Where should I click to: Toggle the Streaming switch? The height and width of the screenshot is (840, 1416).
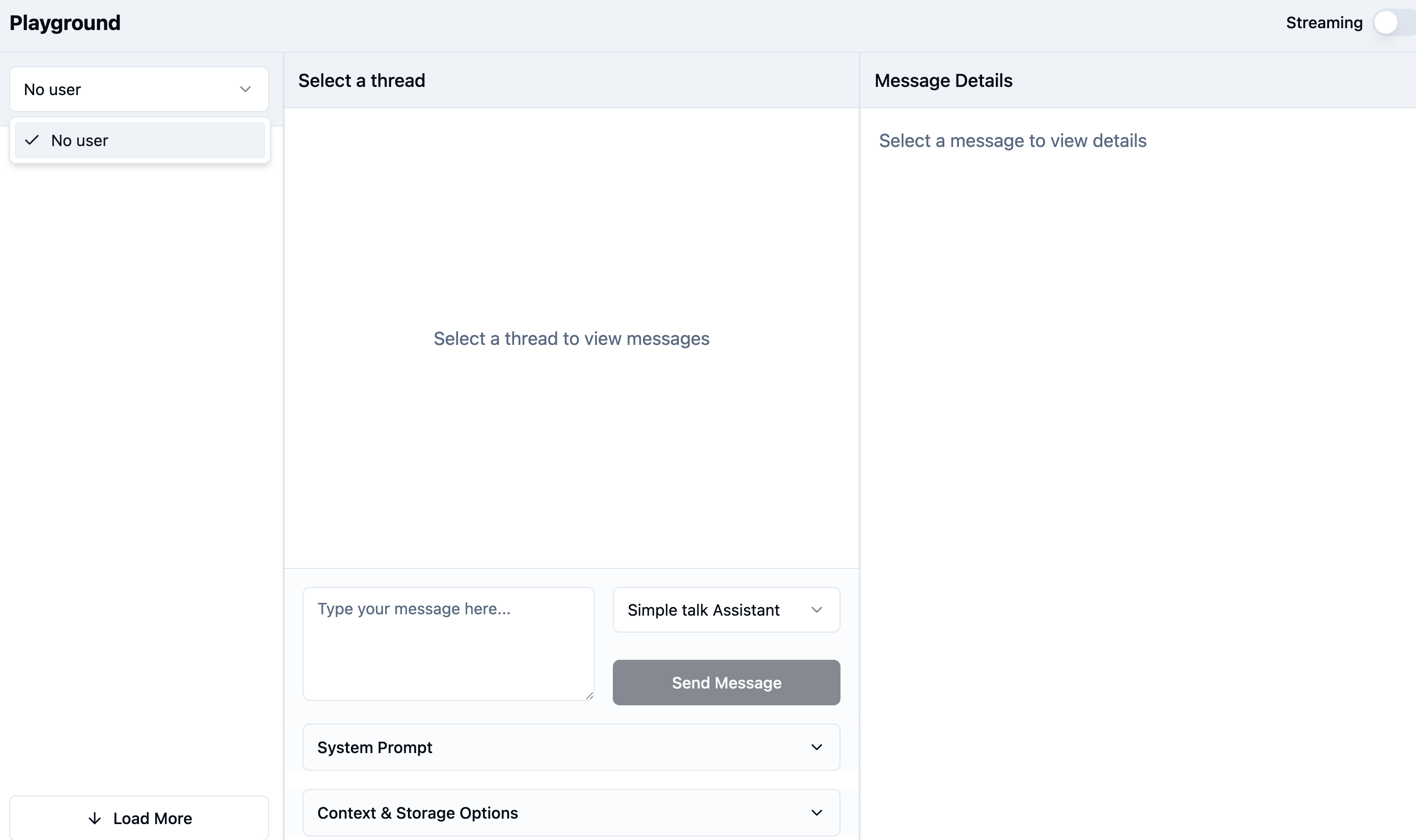click(1393, 23)
